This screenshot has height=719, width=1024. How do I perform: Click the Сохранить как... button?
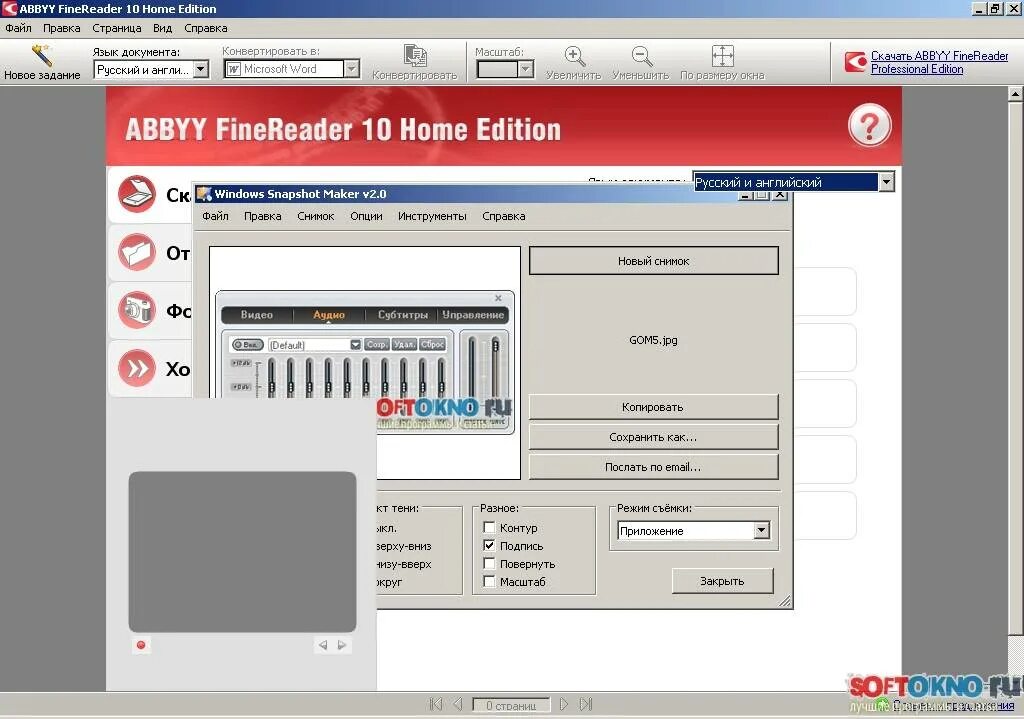tap(653, 437)
